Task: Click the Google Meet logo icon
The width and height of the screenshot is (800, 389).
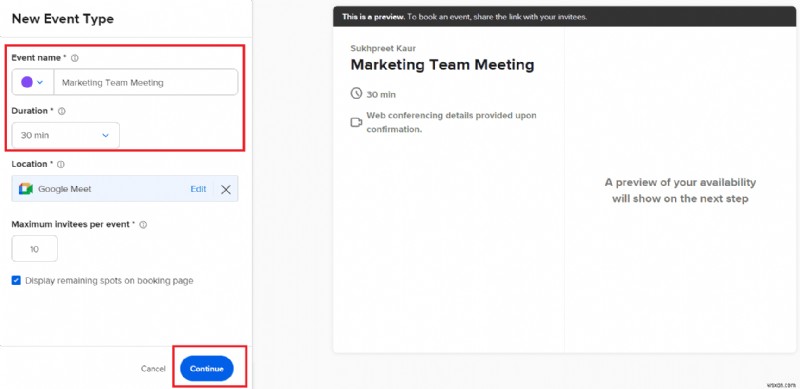Action: click(26, 189)
